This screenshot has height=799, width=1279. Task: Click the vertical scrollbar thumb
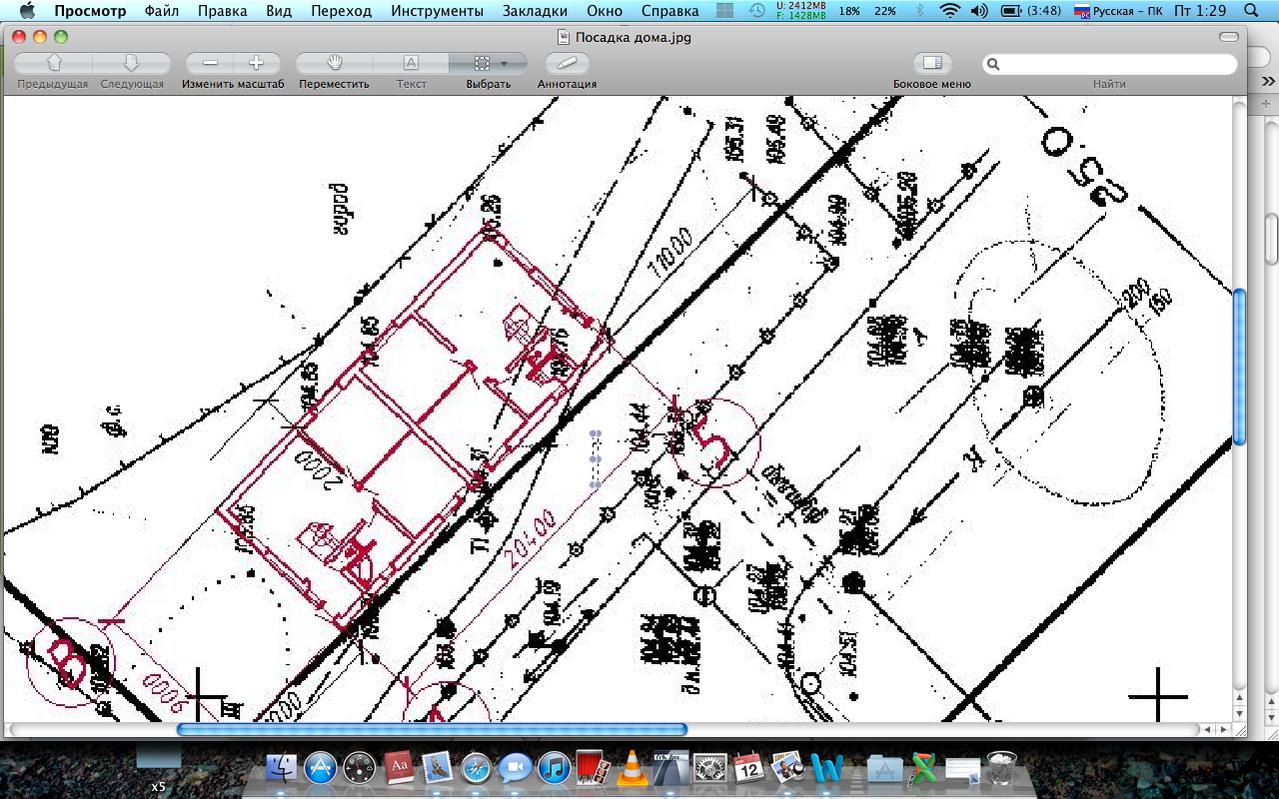pyautogui.click(x=1240, y=367)
